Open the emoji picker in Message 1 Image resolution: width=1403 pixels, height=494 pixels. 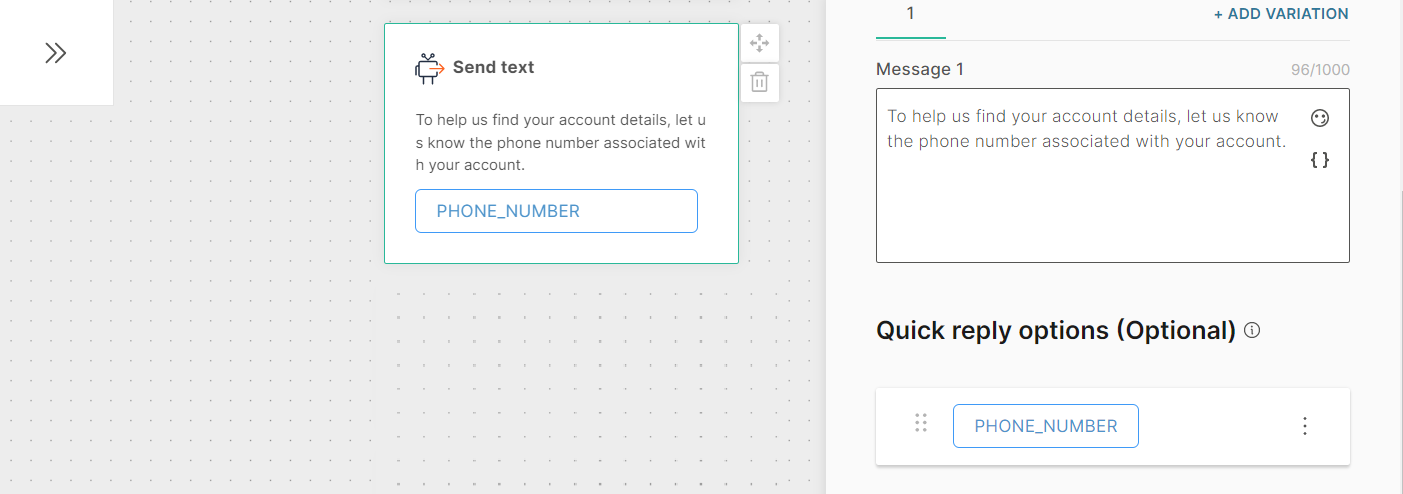[x=1320, y=118]
